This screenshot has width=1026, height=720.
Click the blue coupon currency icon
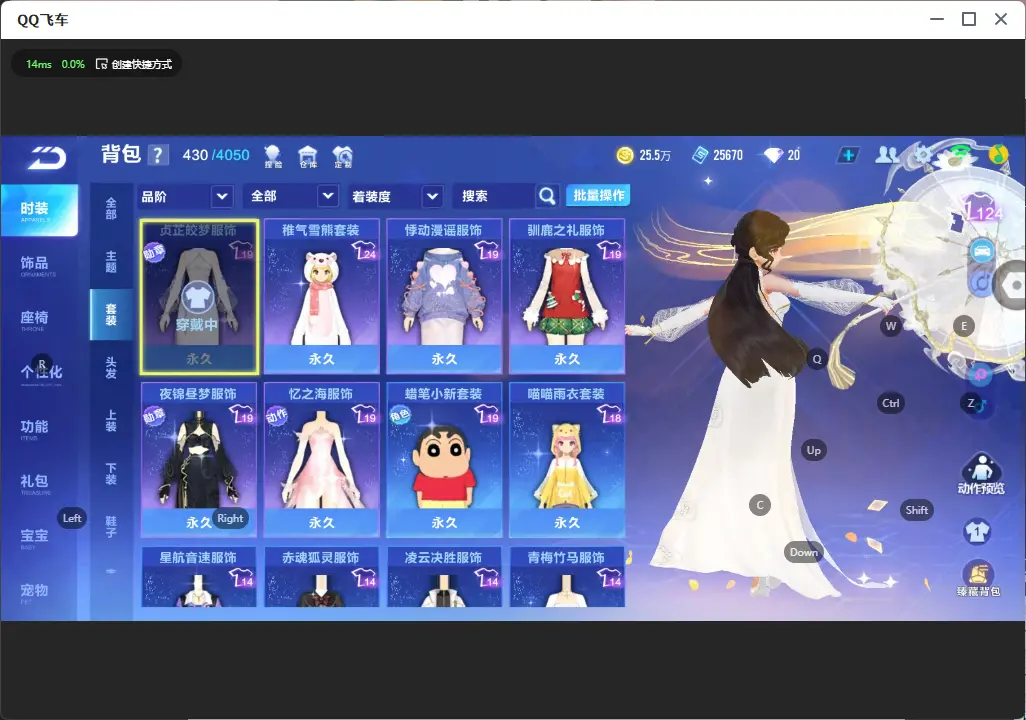tap(700, 155)
